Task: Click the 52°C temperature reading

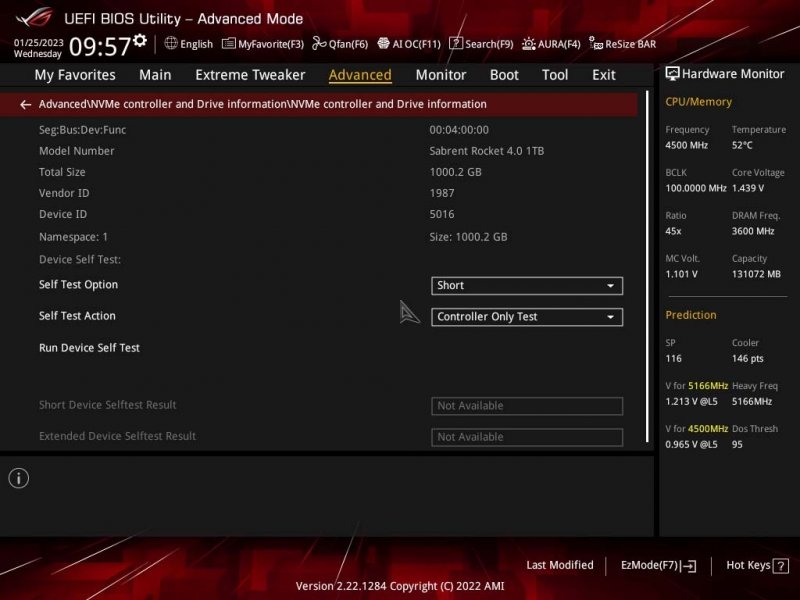Action: 742,145
